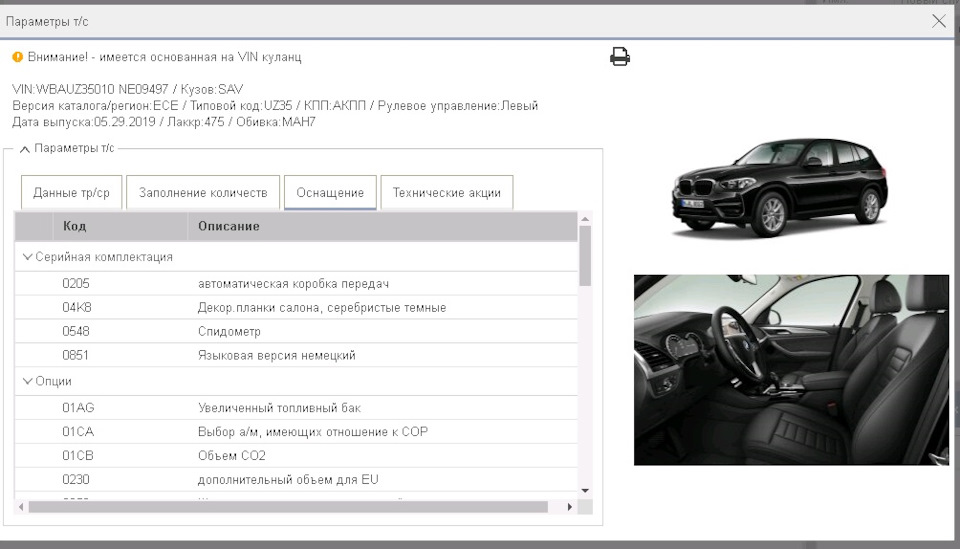Open the Технические акции tab
Image resolution: width=960 pixels, height=549 pixels.
(447, 193)
